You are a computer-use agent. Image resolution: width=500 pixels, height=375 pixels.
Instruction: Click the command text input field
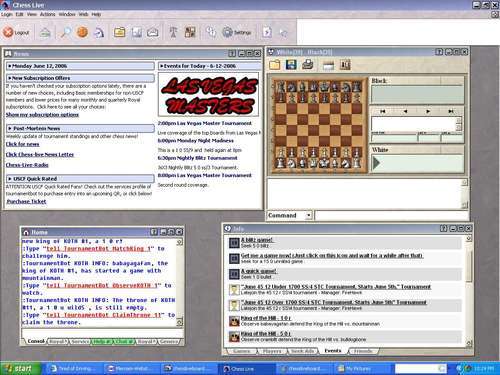[391, 215]
